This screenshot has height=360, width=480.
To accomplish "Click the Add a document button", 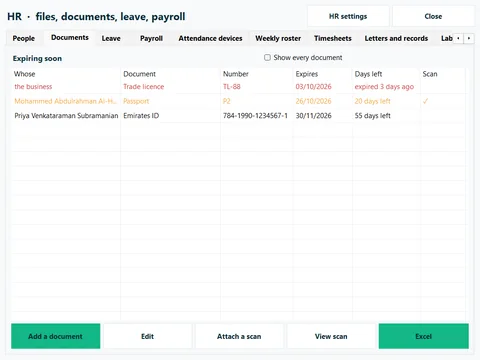I will point(56,336).
